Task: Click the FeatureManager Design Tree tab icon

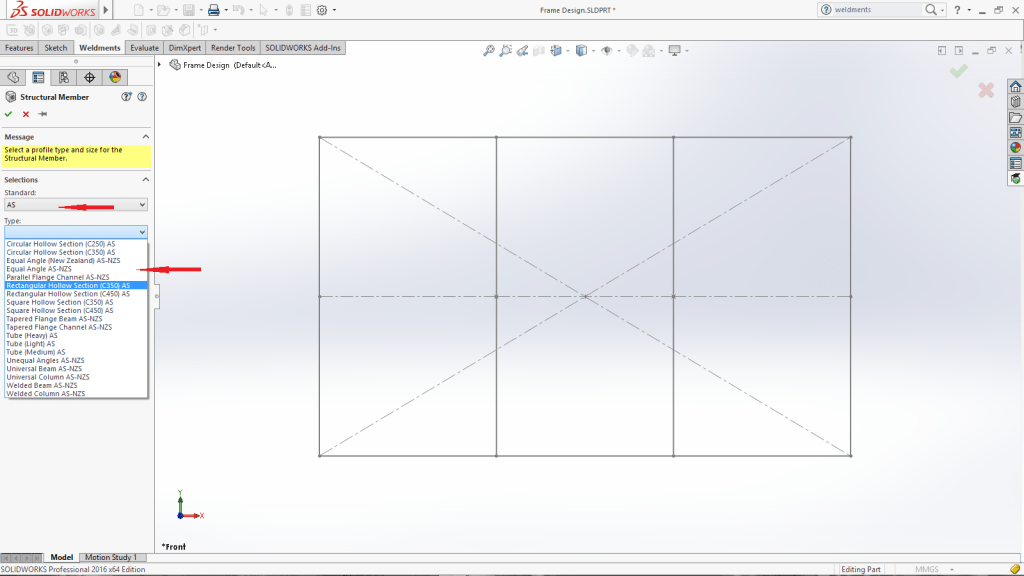Action: (13, 77)
